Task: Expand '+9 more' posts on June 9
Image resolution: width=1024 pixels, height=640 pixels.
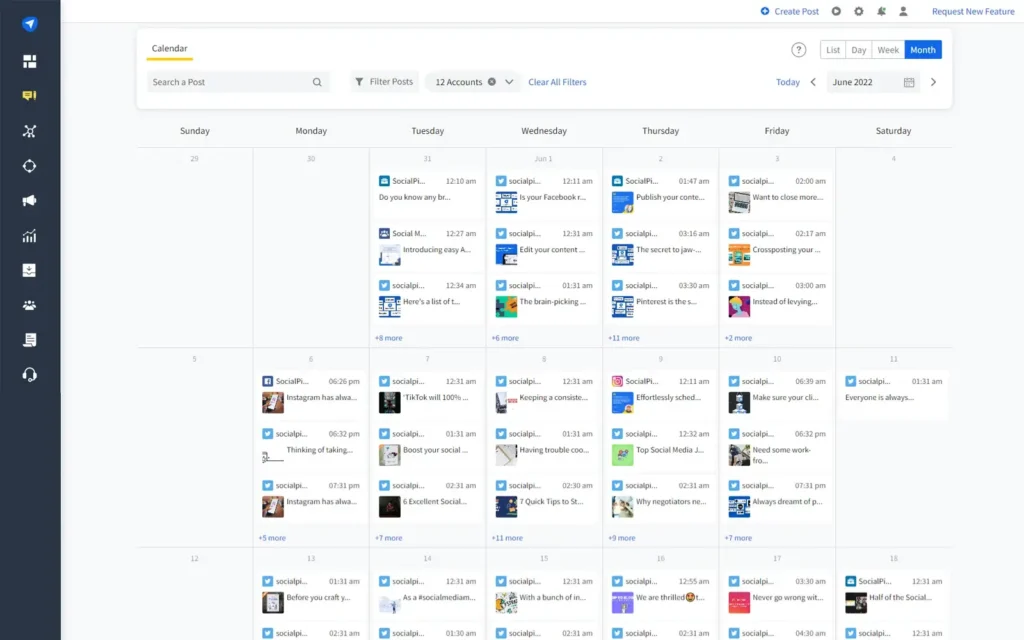Action: [x=622, y=538]
